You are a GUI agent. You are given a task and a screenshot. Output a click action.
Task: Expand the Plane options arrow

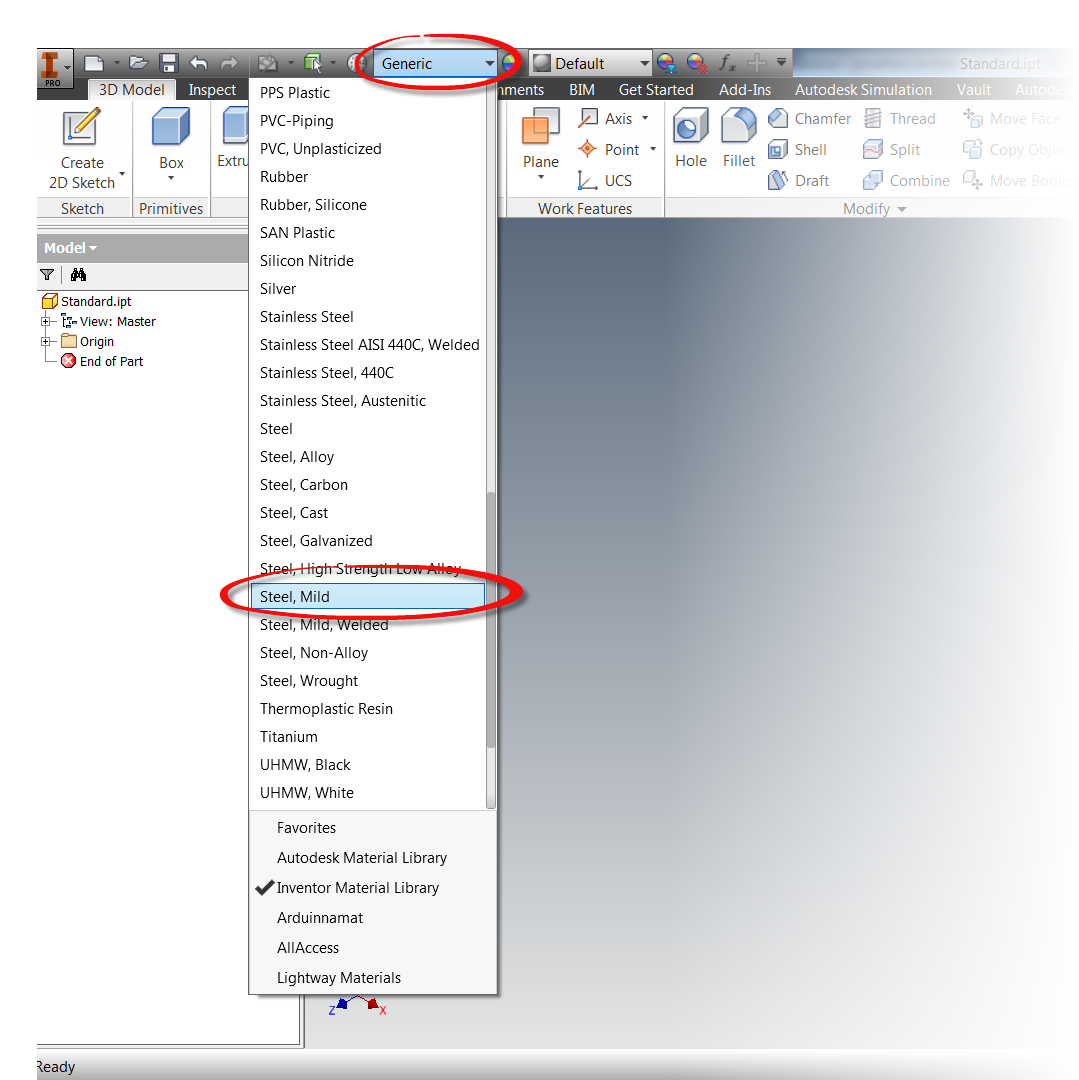(541, 178)
